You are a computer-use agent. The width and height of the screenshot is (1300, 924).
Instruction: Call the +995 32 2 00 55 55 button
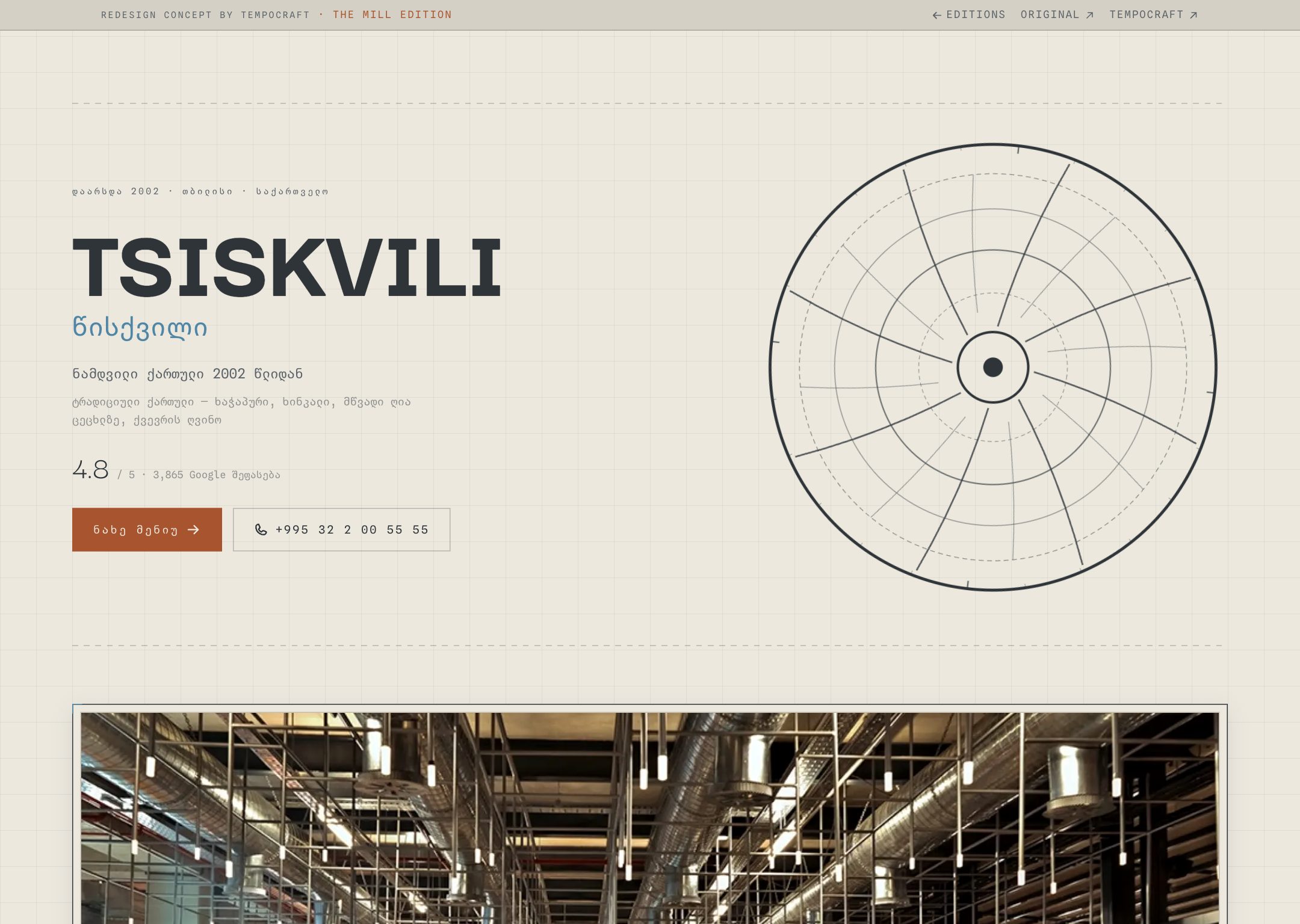tap(341, 529)
